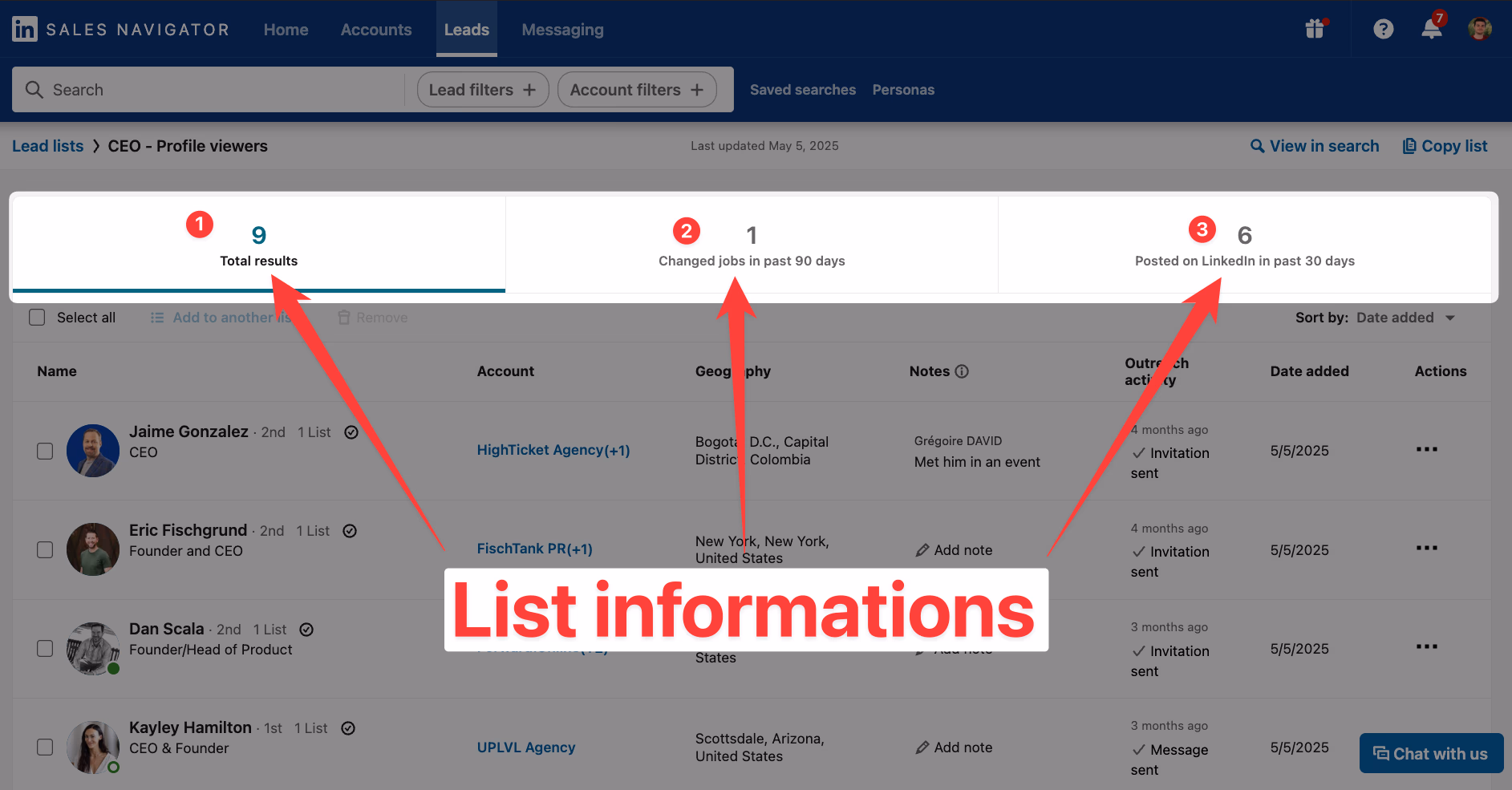Open the profile avatar menu
The height and width of the screenshot is (790, 1512).
click(x=1480, y=29)
